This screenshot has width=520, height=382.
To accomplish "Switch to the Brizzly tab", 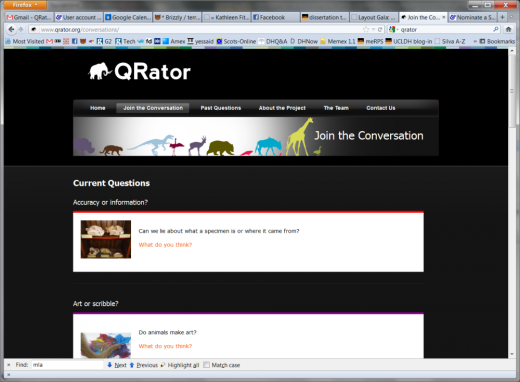I will [x=177, y=17].
